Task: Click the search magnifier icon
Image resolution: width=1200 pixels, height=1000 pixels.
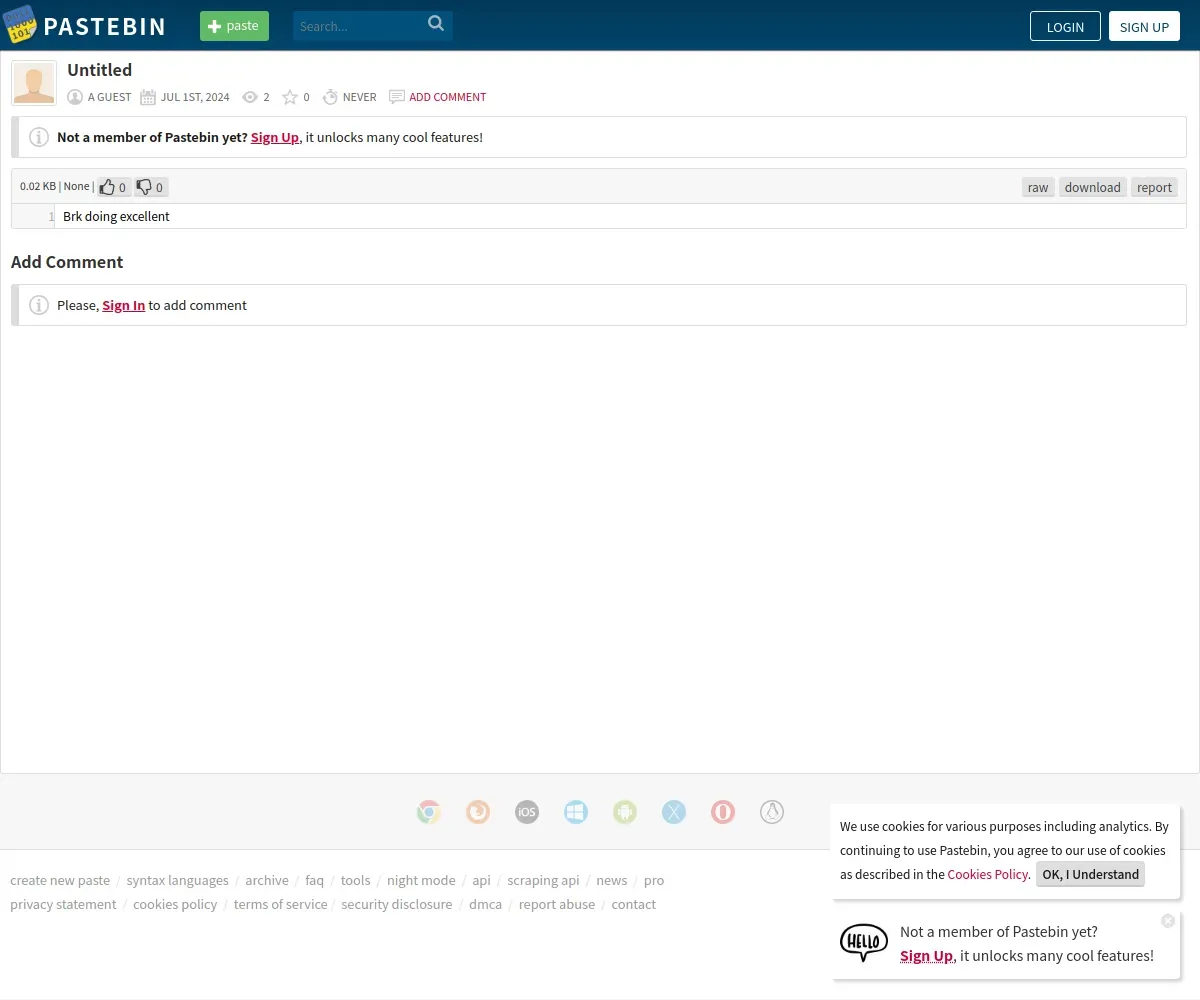Action: click(x=436, y=24)
